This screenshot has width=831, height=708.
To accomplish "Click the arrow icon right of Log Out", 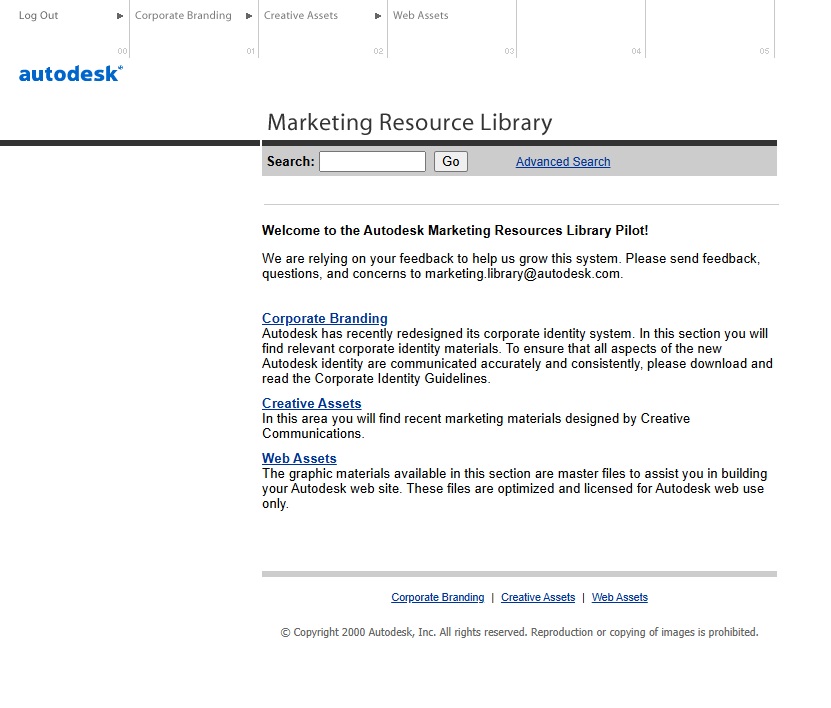I will click(x=121, y=16).
